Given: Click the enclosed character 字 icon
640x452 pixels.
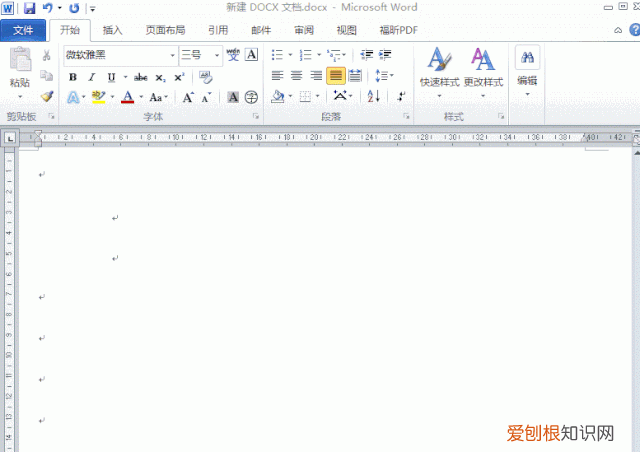Looking at the screenshot, I should coord(251,97).
